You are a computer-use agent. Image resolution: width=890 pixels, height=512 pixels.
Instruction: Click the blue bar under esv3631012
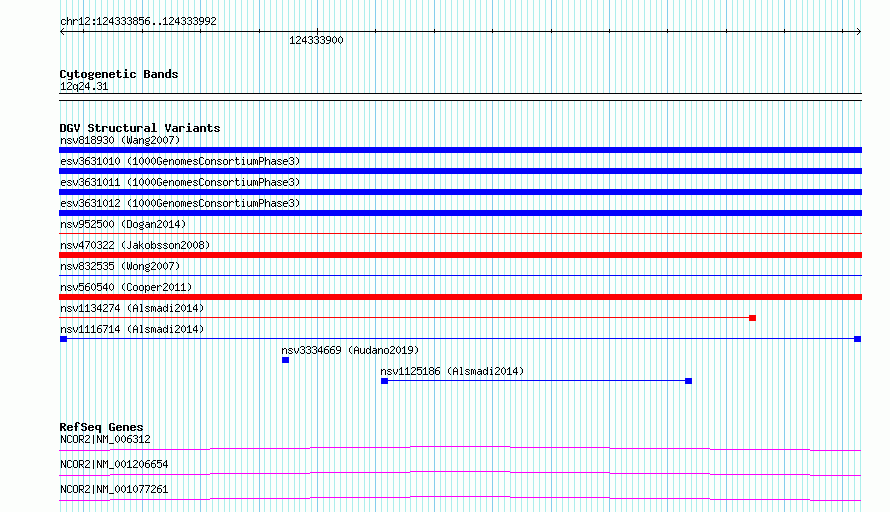click(x=460, y=213)
